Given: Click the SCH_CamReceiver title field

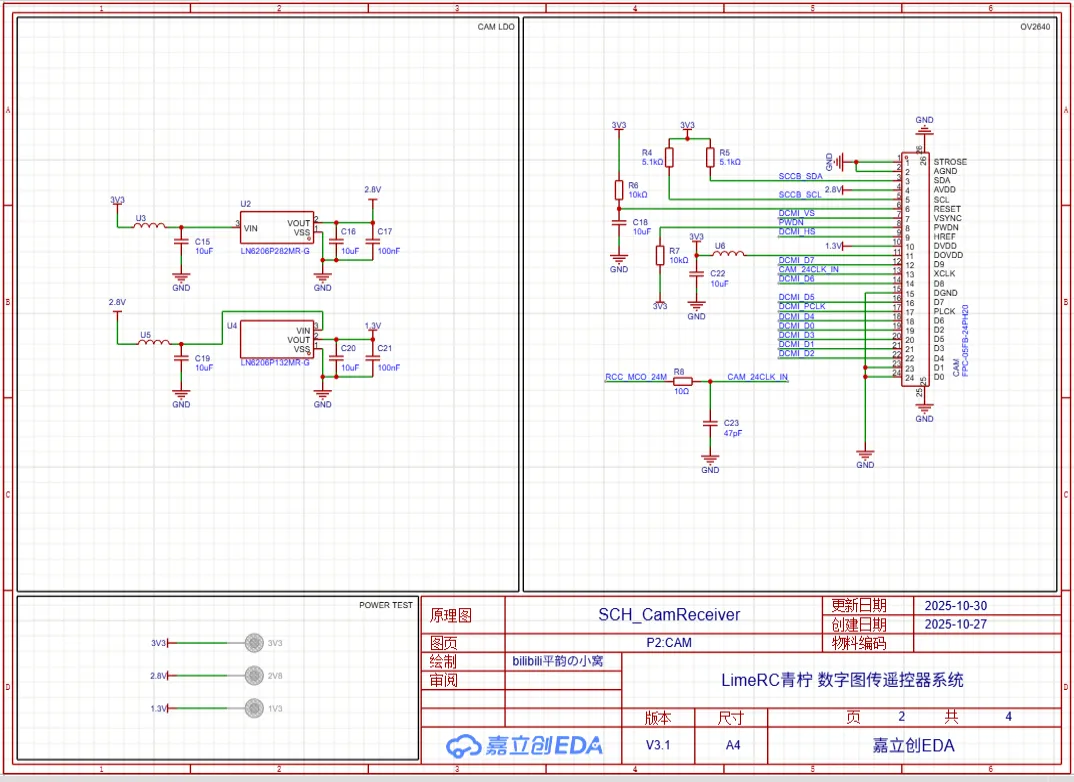Looking at the screenshot, I should (668, 614).
